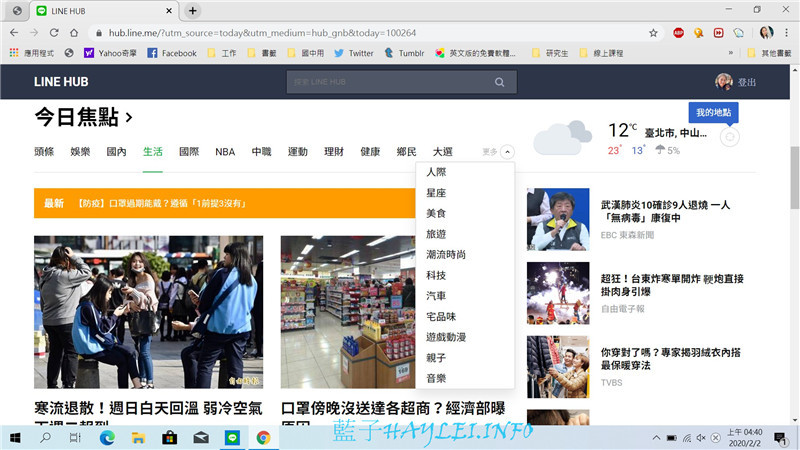This screenshot has width=800, height=450.
Task: Open Microsoft Store from taskbar
Action: tap(169, 438)
